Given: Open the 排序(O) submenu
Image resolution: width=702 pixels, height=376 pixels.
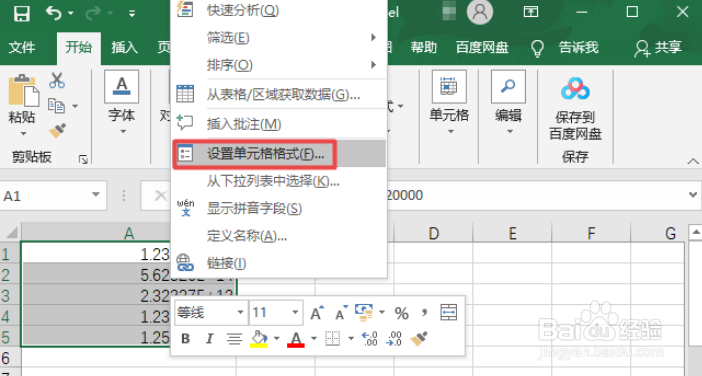Looking at the screenshot, I should pos(278,65).
